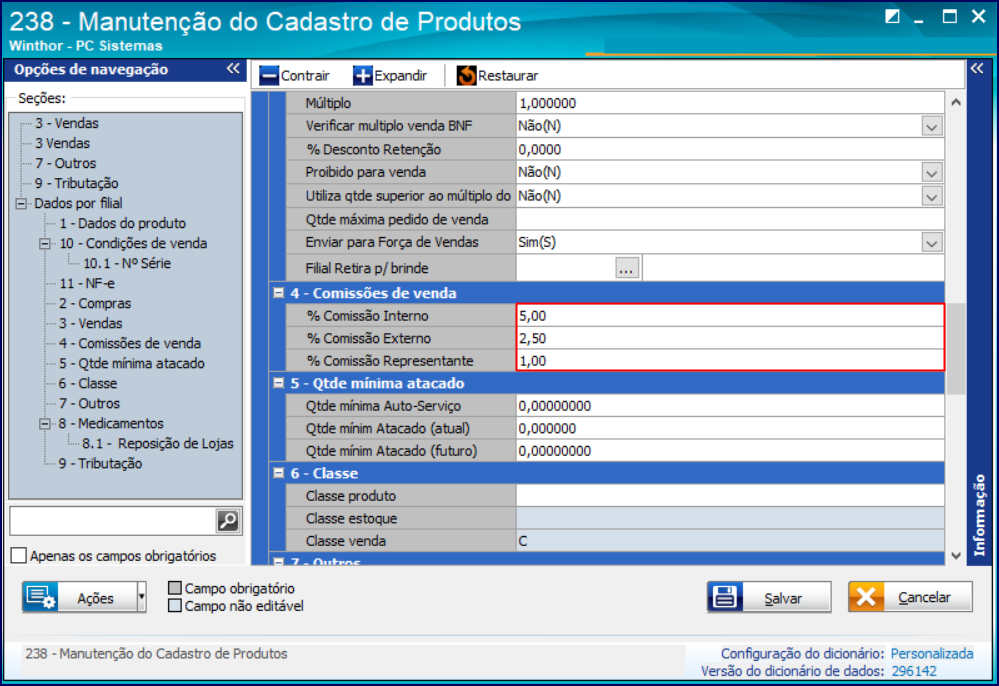Click the Restaurar toolbar button label
This screenshot has width=999, height=686.
click(508, 76)
